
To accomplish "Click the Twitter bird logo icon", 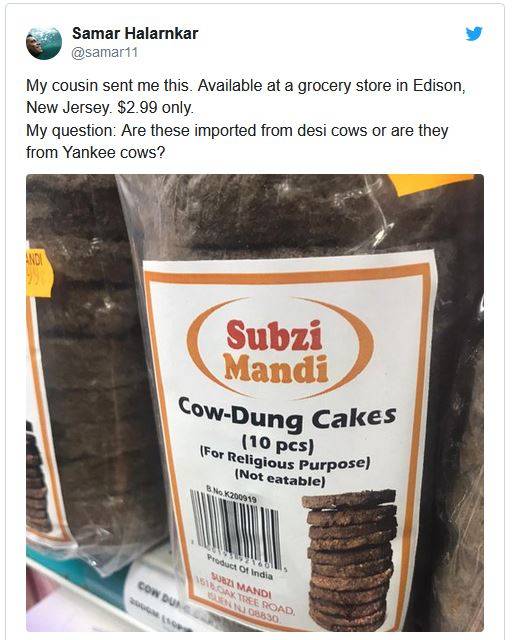I will (x=474, y=34).
